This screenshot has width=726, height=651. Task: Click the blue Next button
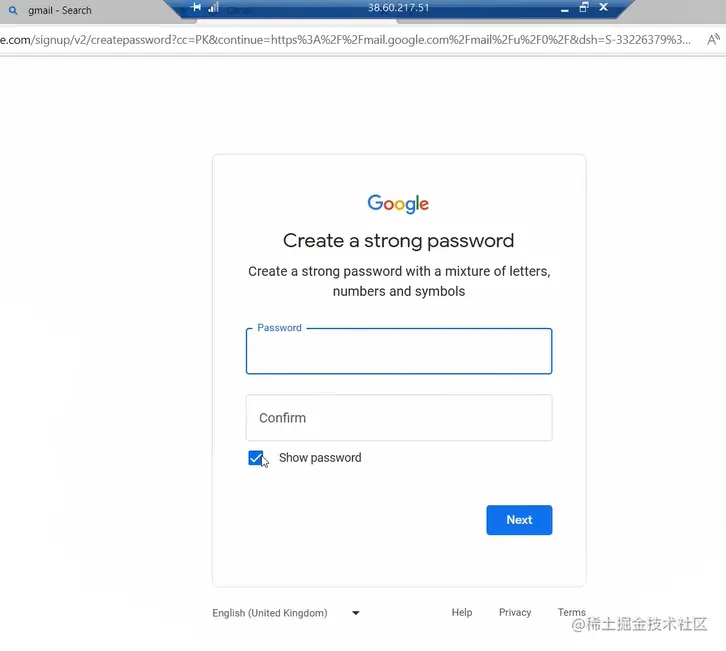click(x=519, y=520)
